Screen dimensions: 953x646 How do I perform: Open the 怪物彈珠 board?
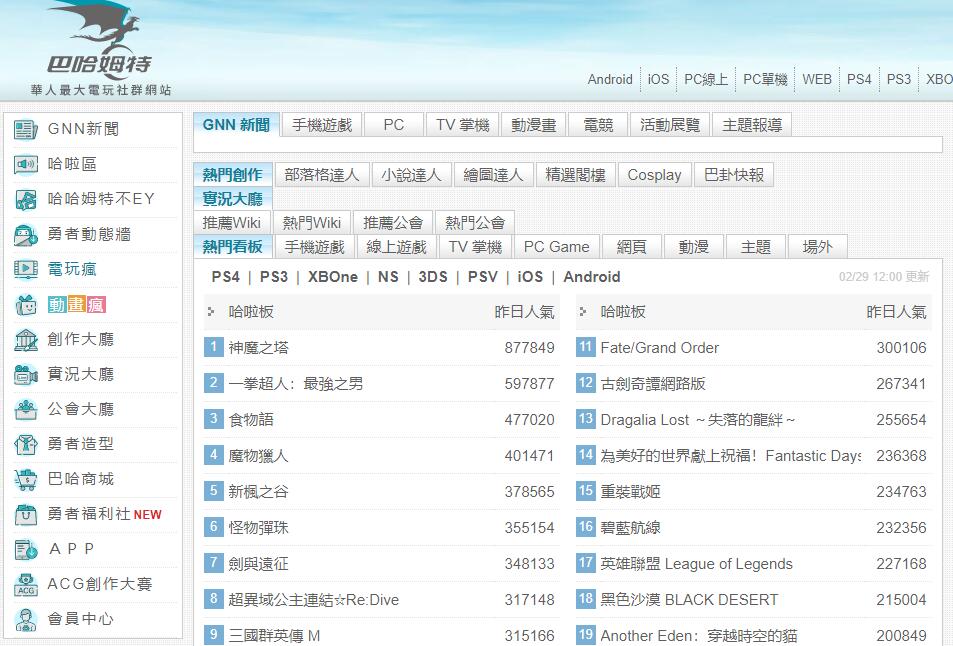click(258, 527)
